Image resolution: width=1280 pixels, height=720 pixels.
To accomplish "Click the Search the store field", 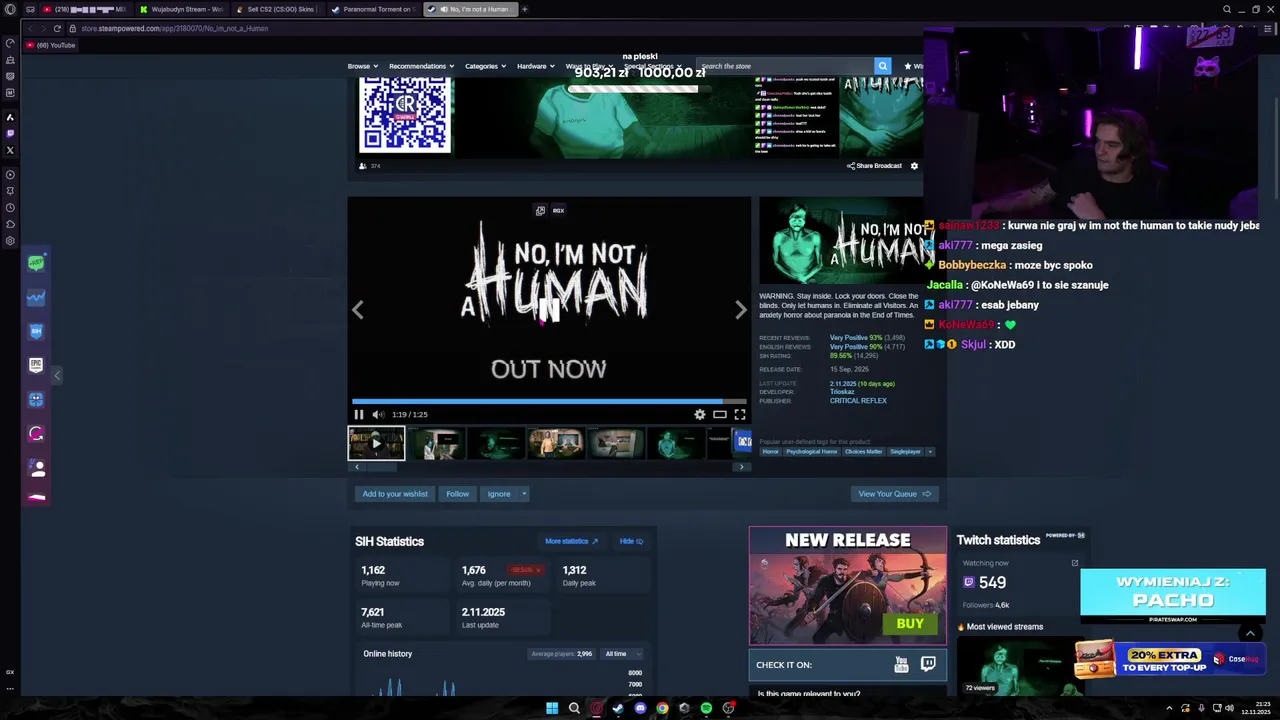I will click(785, 66).
